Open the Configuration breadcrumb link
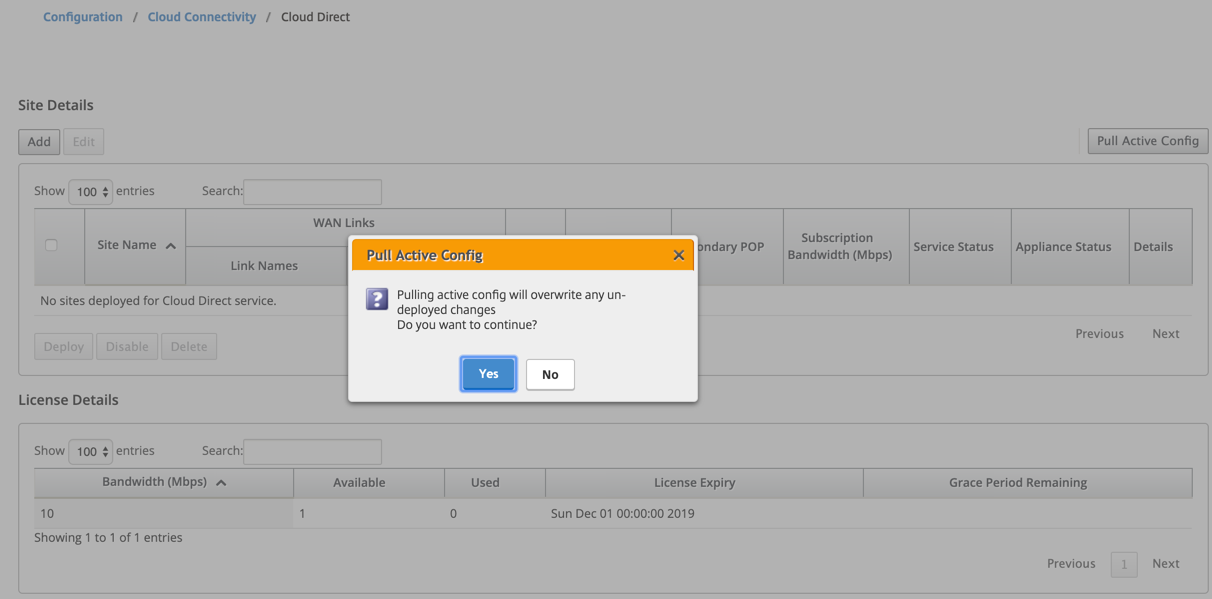Screen dimensions: 1212x599 coord(83,17)
